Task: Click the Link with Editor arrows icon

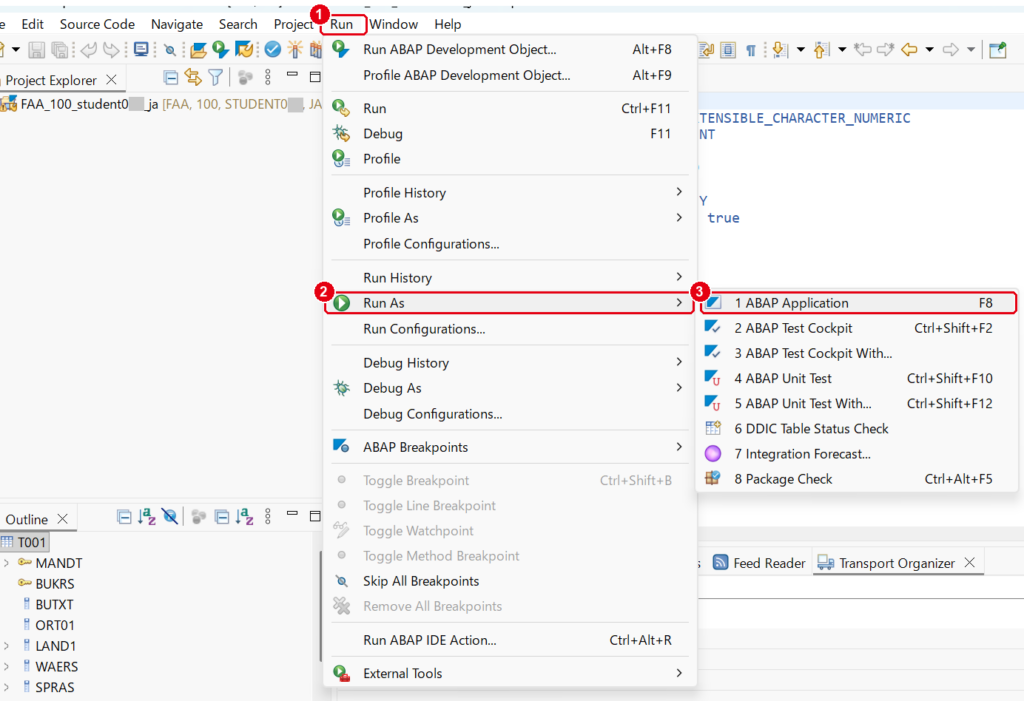Action: (193, 78)
